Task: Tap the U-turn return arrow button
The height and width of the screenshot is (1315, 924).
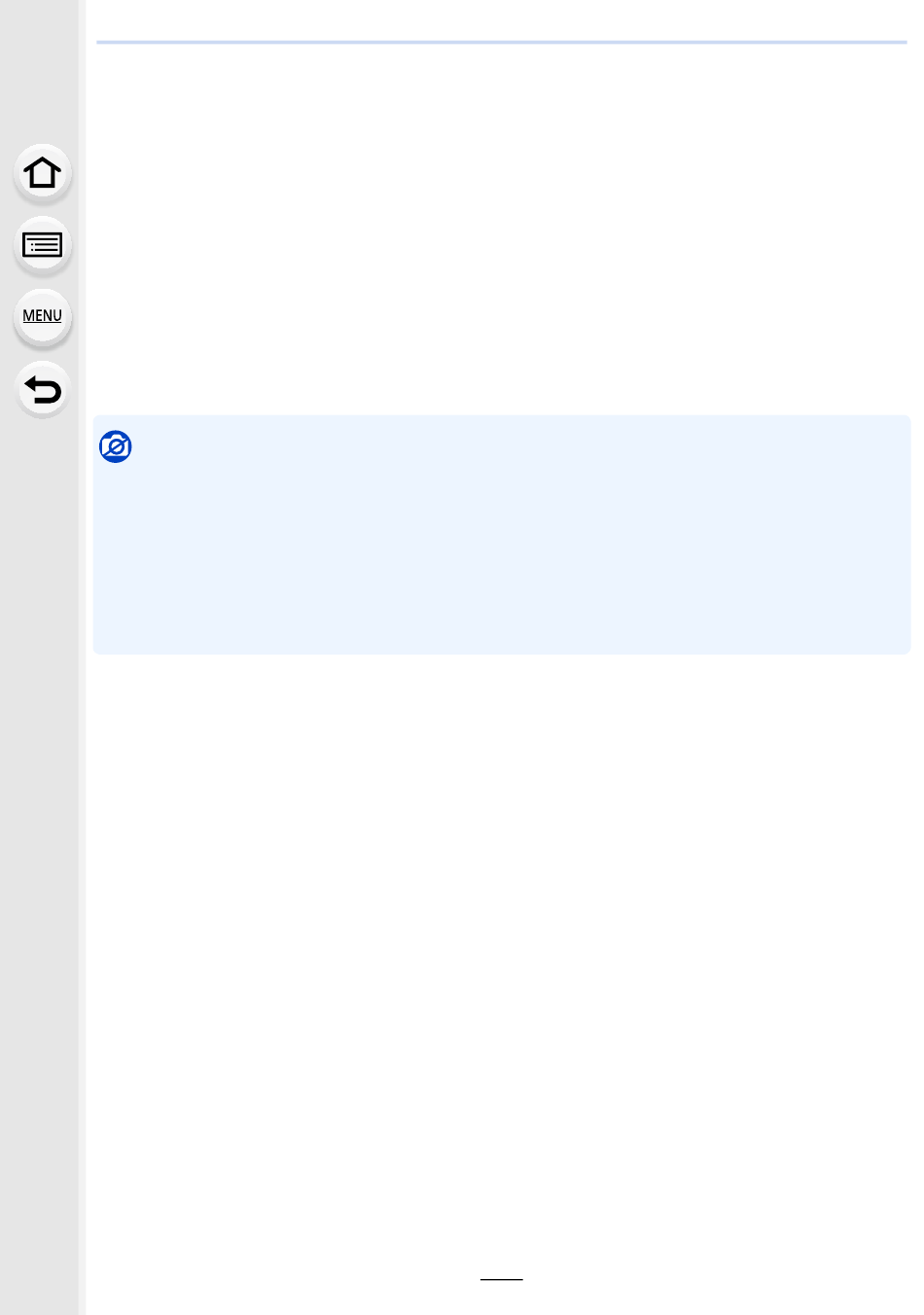Action: [x=42, y=390]
